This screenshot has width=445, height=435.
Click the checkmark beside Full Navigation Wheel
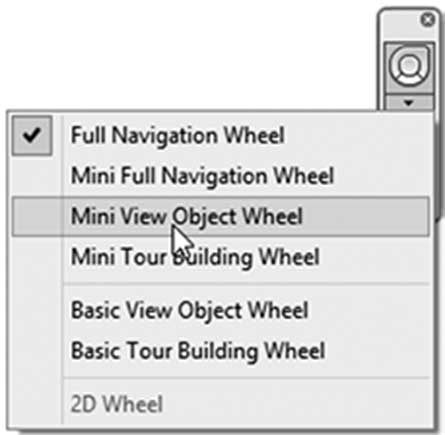point(32,135)
